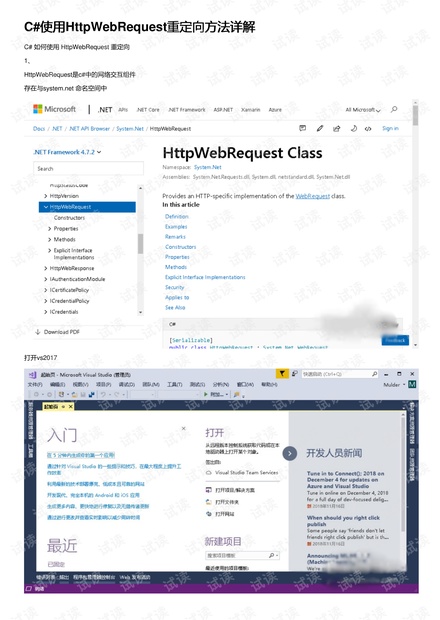Click the docs Search input field
440x620 pixels.
pos(89,168)
